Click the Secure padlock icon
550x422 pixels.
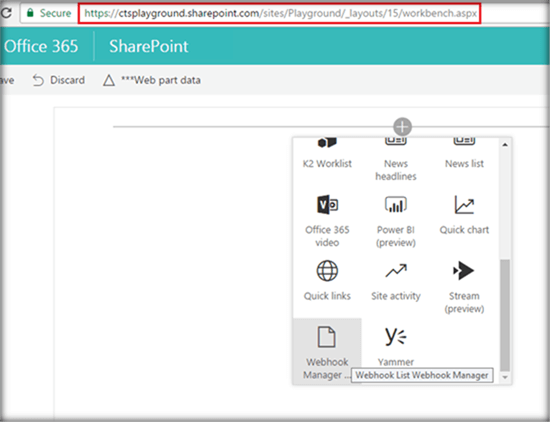30,13
